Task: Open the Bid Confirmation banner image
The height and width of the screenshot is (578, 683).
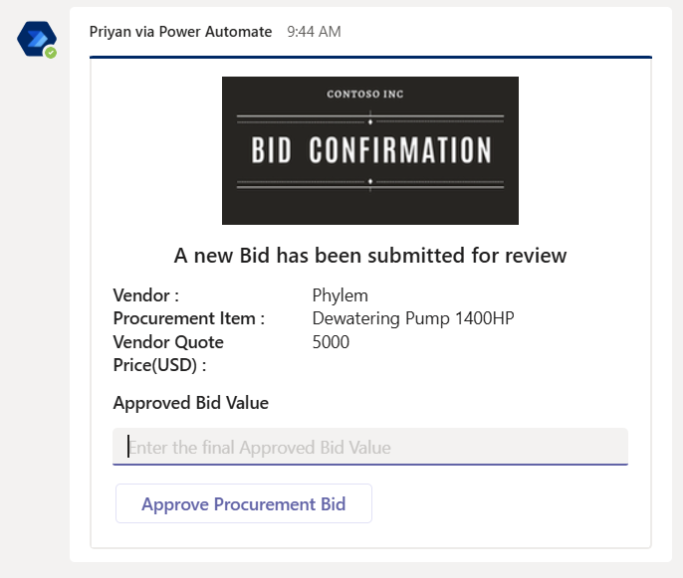Action: pyautogui.click(x=370, y=151)
